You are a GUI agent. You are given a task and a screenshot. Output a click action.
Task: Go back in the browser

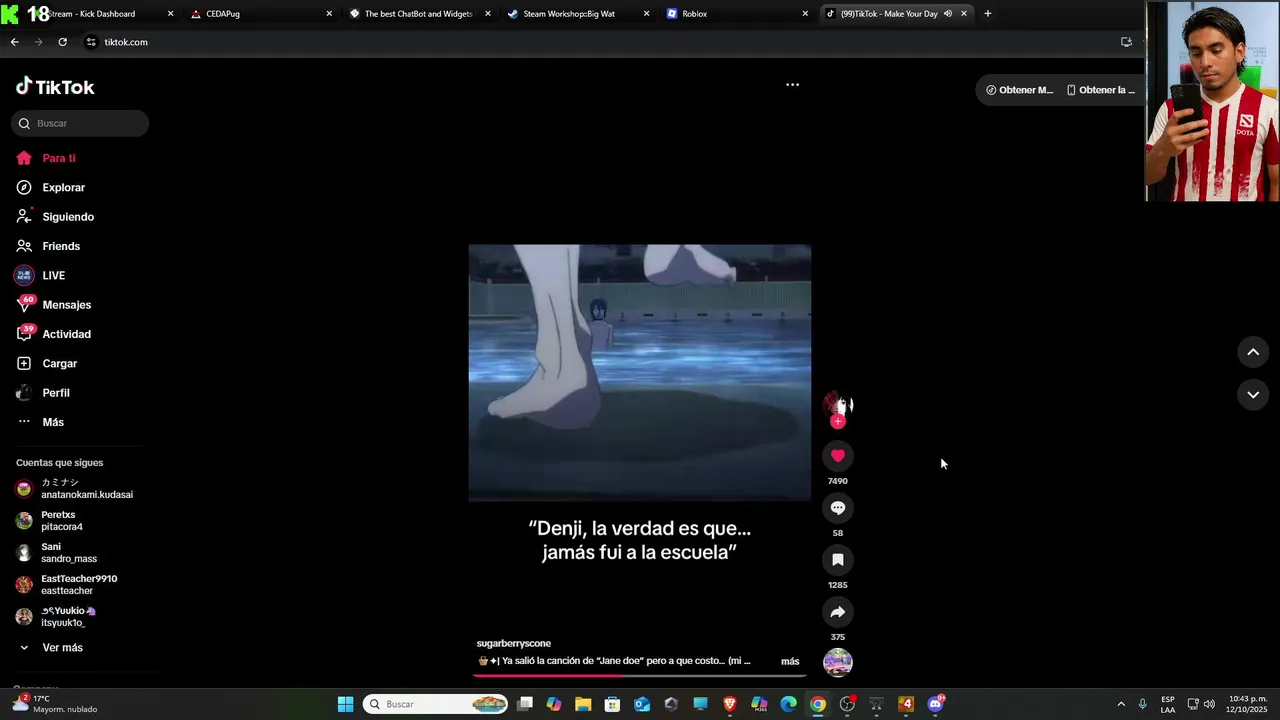coord(14,42)
